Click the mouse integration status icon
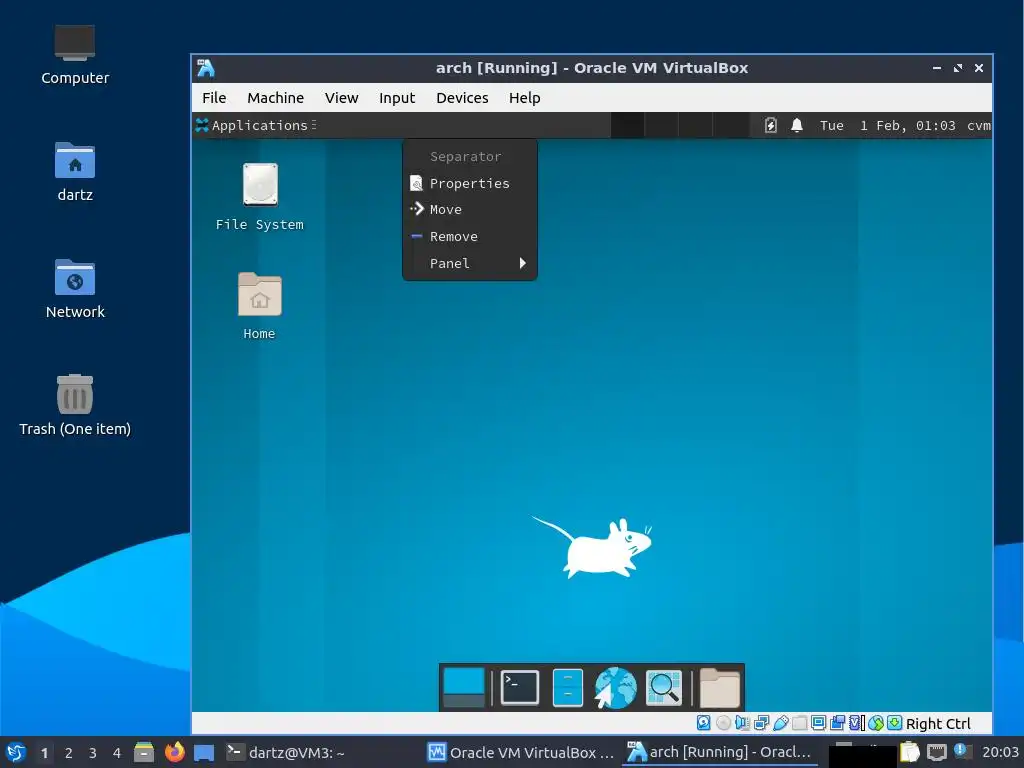The image size is (1024, 768). (x=876, y=723)
